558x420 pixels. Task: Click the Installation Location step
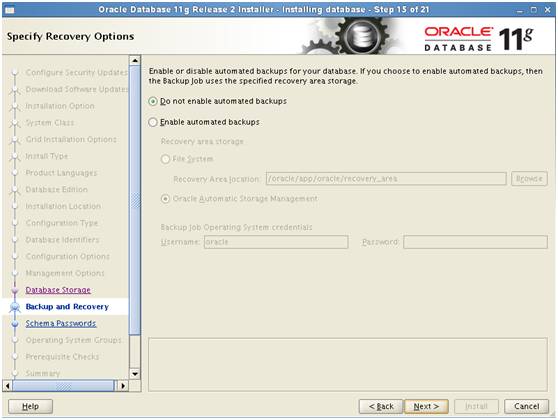click(63, 206)
